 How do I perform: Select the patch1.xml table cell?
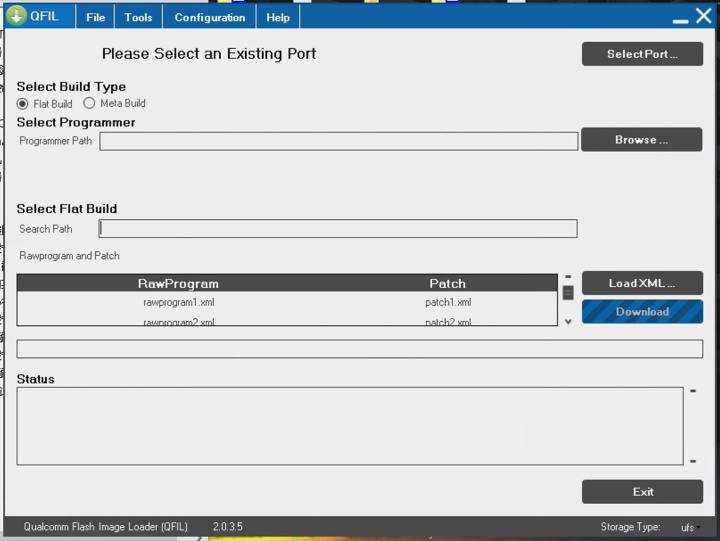pos(448,302)
